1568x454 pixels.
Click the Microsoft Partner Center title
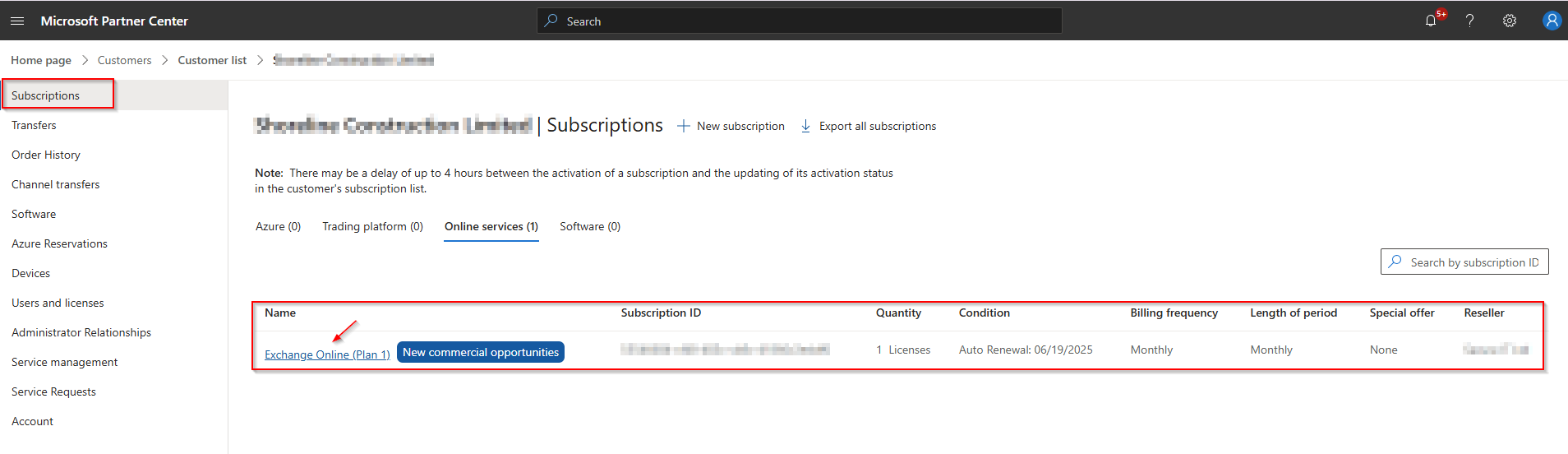click(114, 21)
